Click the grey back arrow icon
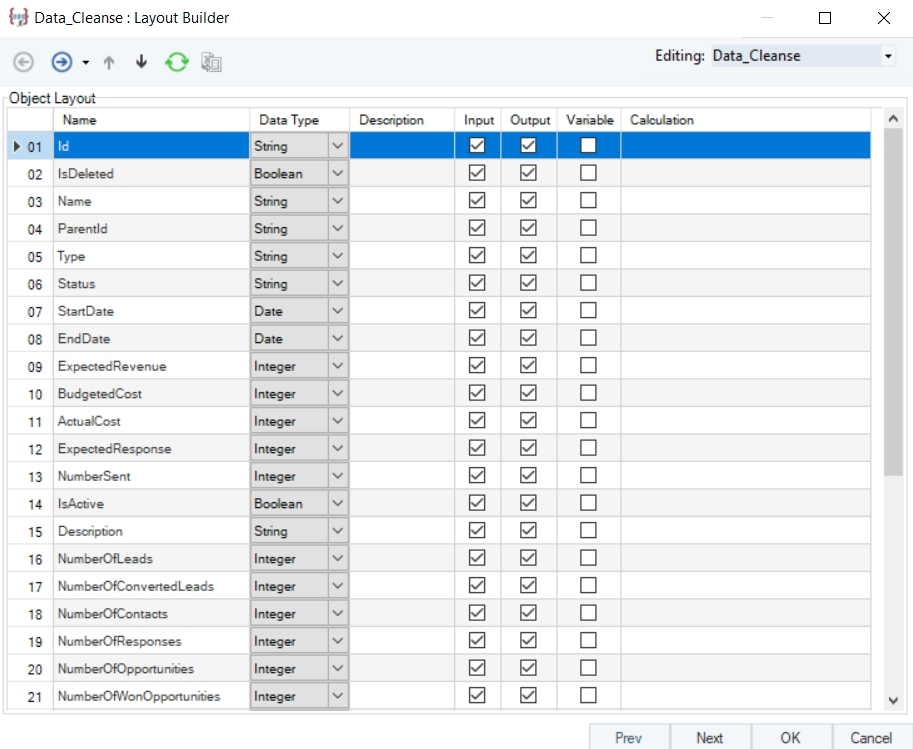This screenshot has height=749, width=913. [x=23, y=62]
